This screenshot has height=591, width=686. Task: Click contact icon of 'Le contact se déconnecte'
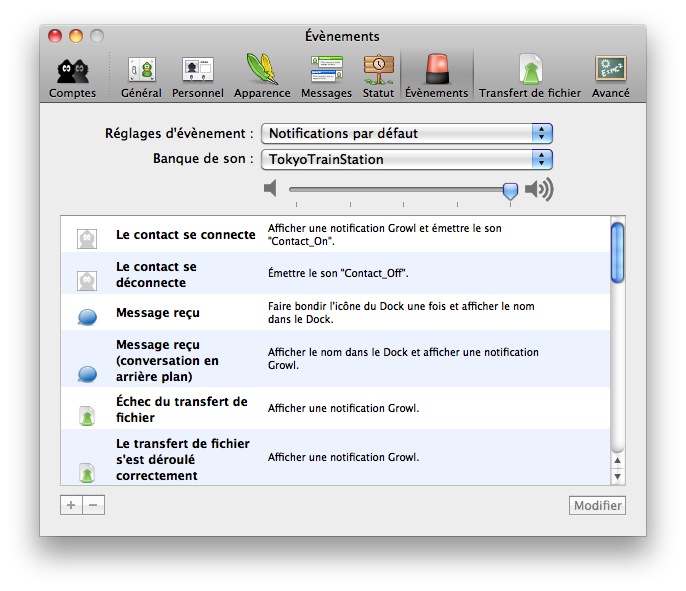(x=87, y=280)
